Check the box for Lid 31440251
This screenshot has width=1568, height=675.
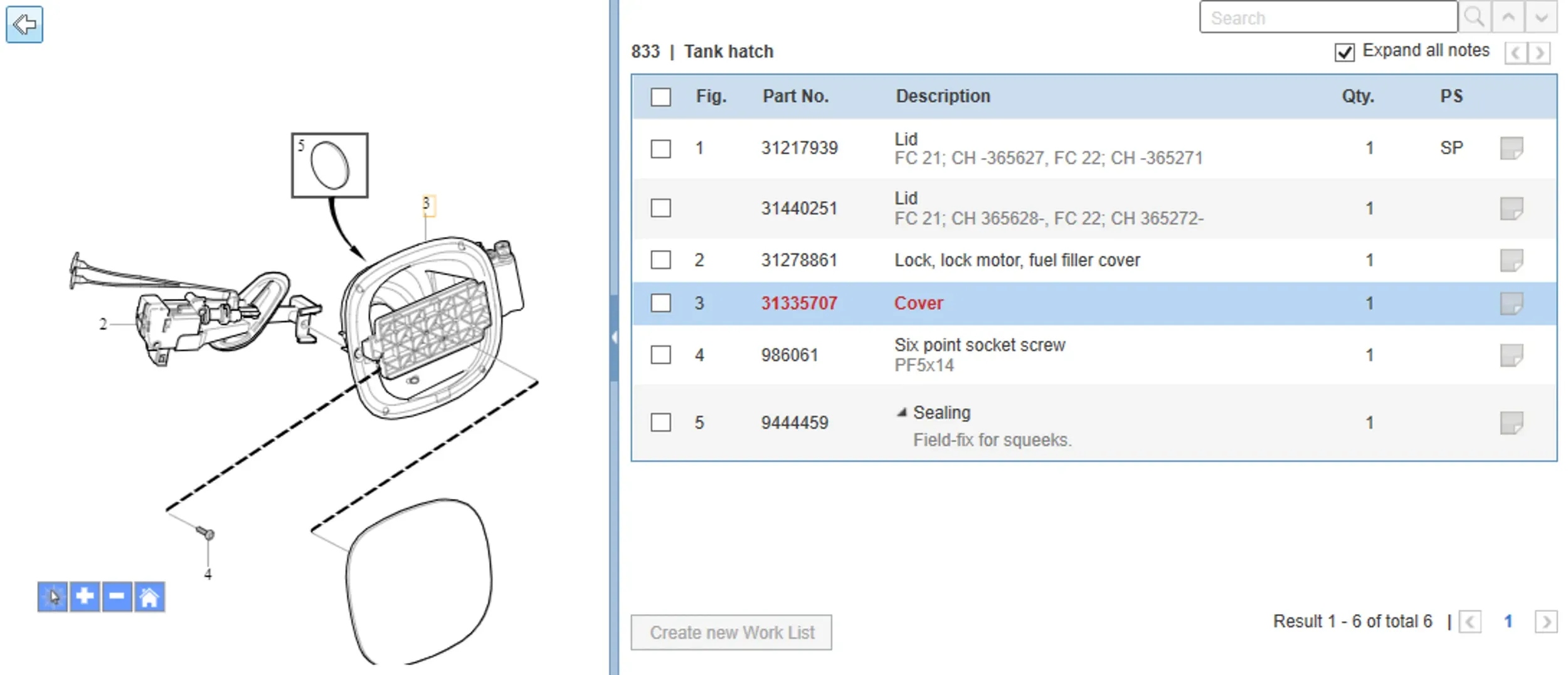pyautogui.click(x=660, y=208)
